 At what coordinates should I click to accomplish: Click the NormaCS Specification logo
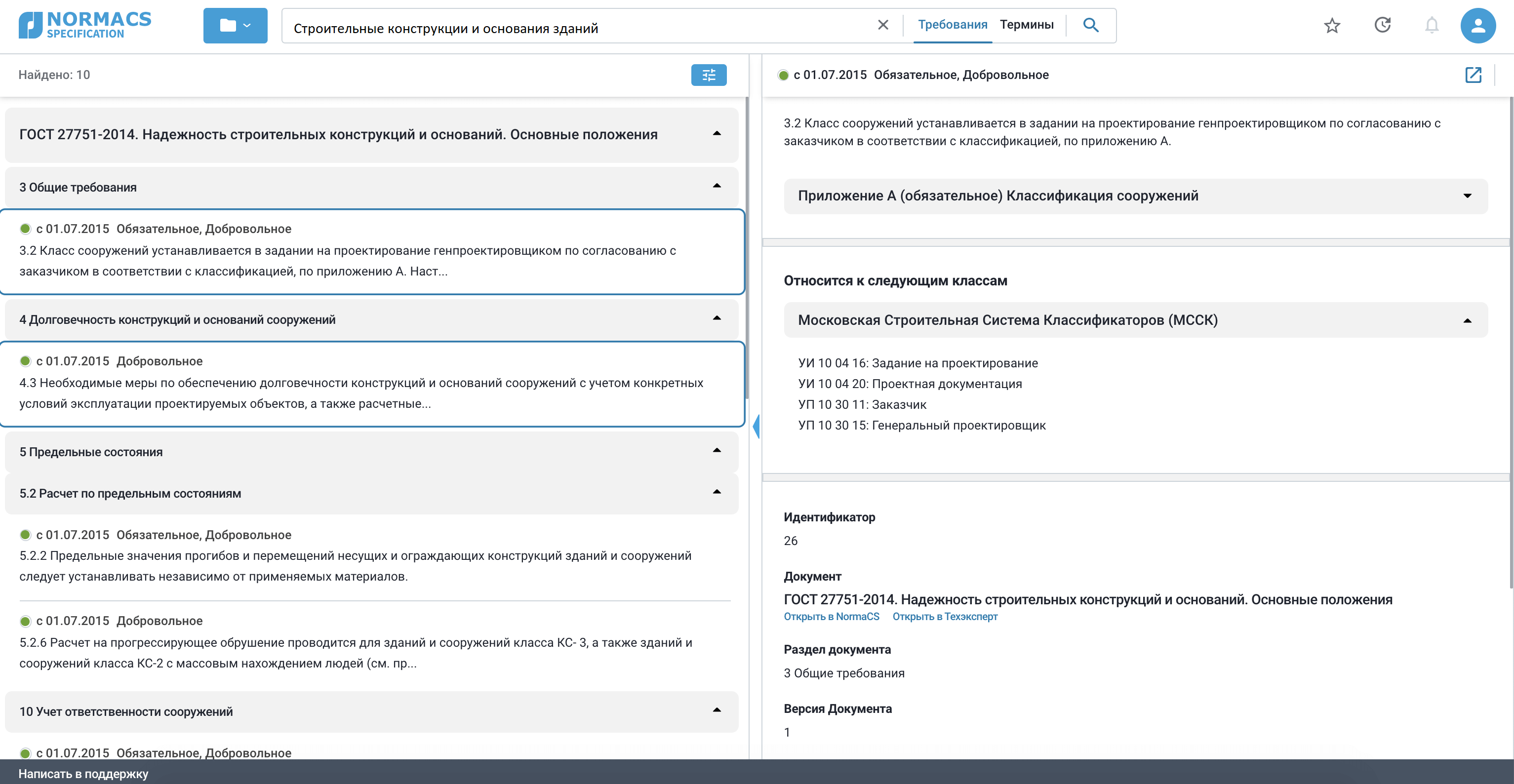(x=84, y=25)
